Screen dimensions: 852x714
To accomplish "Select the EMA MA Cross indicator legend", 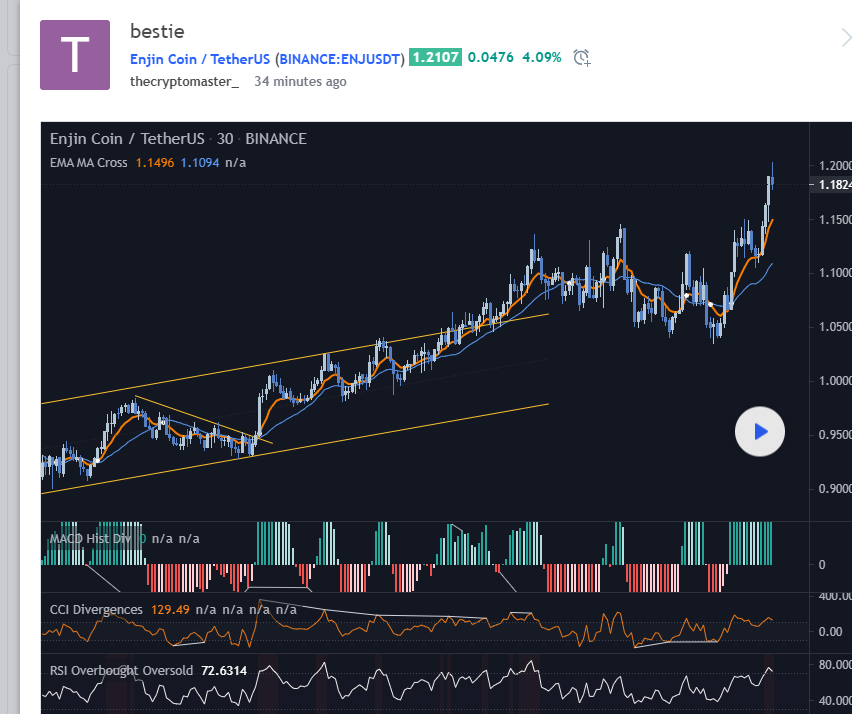I will click(x=88, y=162).
